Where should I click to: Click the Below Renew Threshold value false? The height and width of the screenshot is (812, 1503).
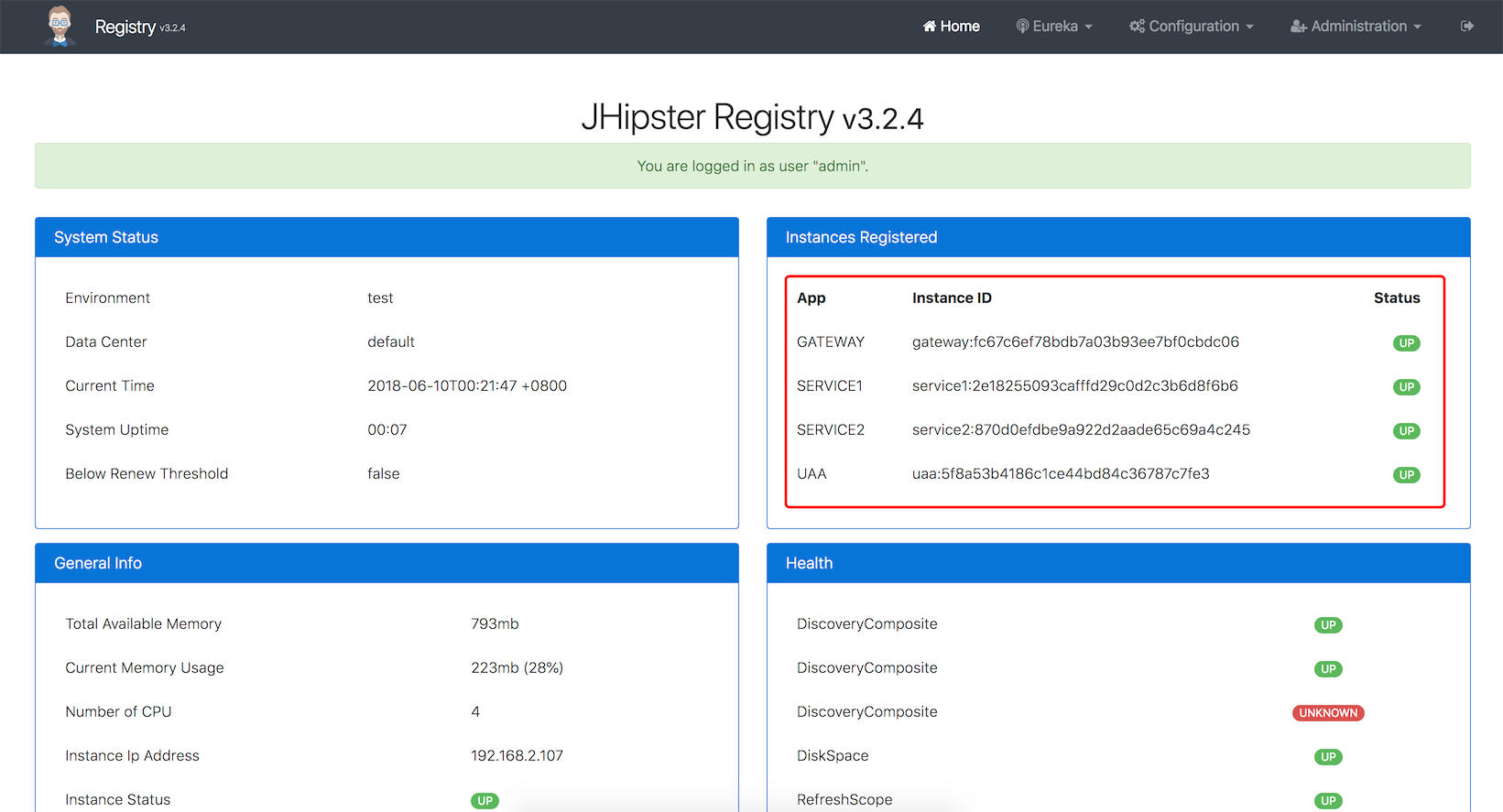tap(384, 473)
